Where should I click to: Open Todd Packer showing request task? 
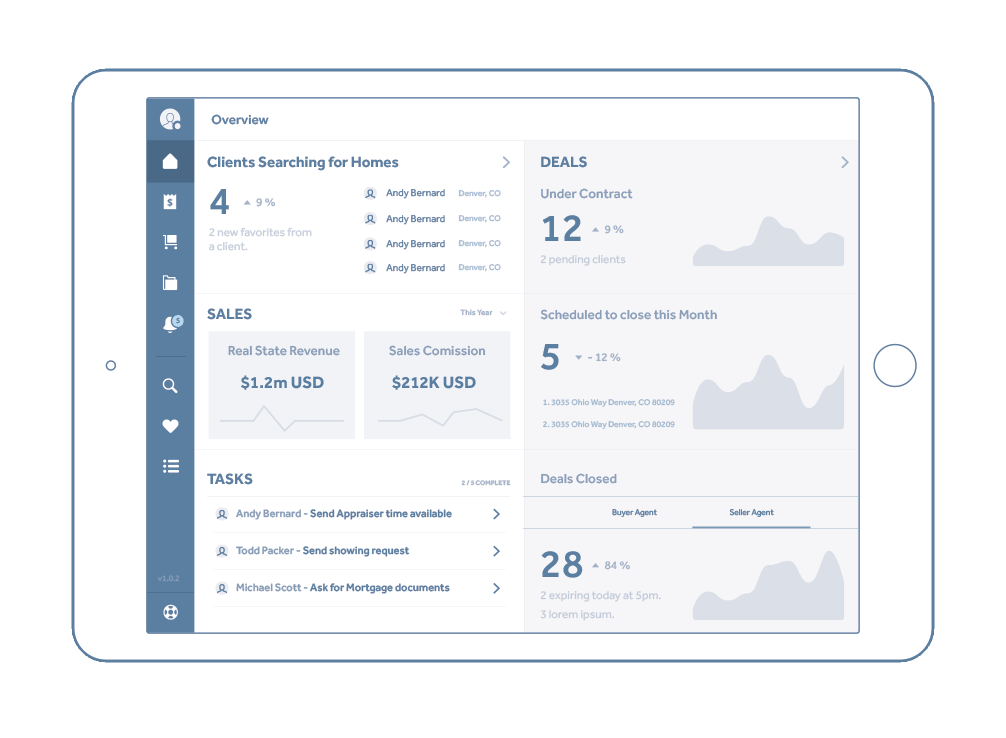pyautogui.click(x=322, y=551)
